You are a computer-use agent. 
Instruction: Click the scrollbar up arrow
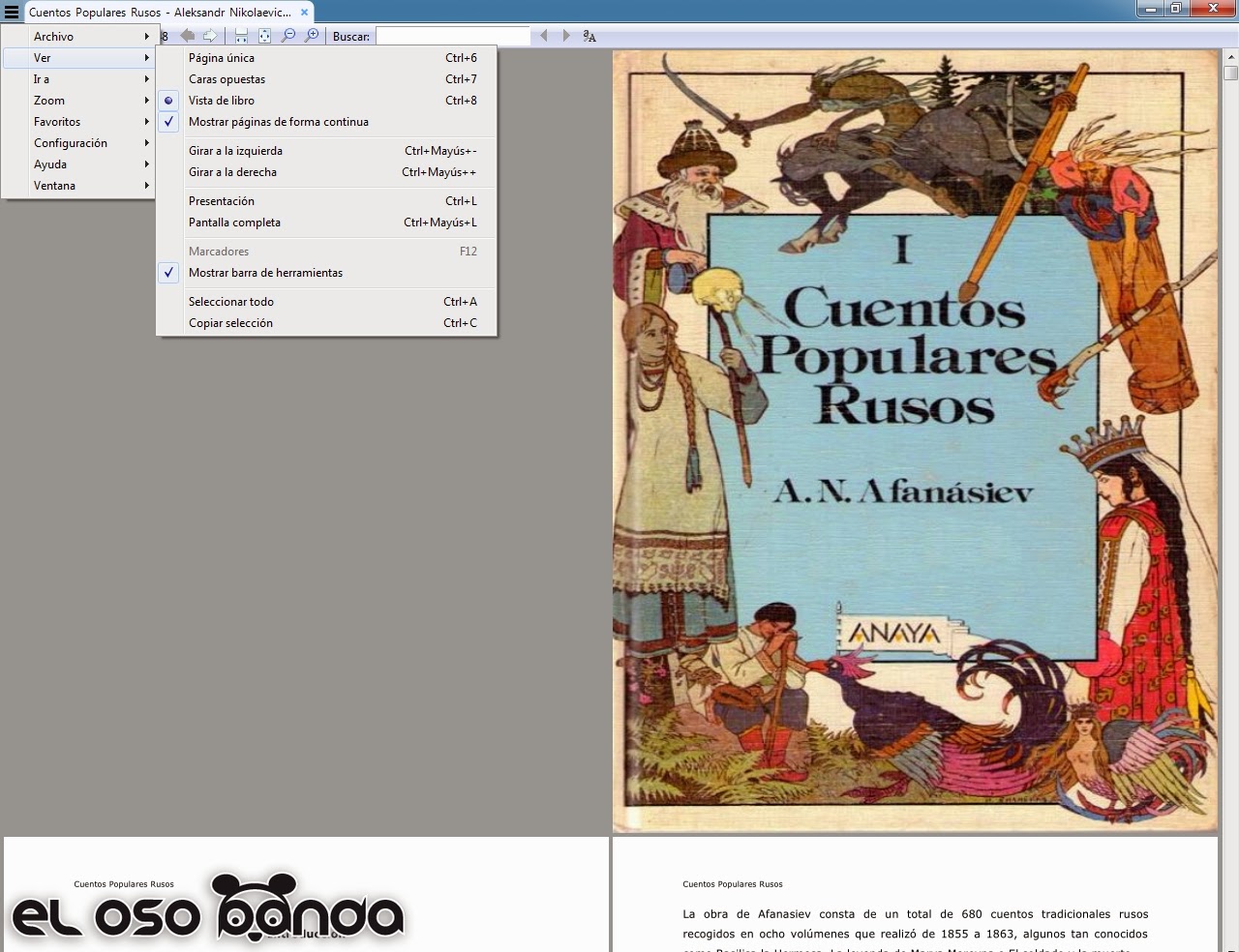coord(1230,57)
